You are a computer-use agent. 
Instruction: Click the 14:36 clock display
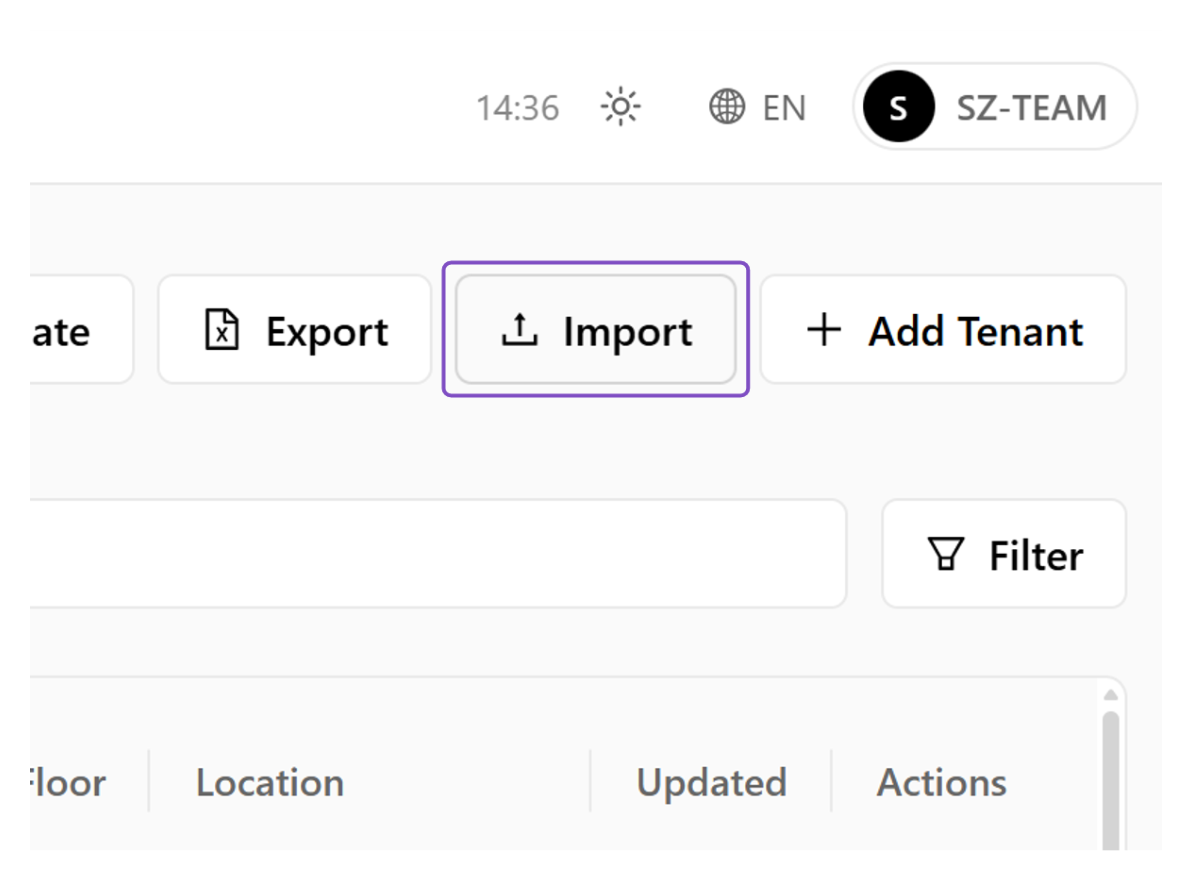[518, 108]
